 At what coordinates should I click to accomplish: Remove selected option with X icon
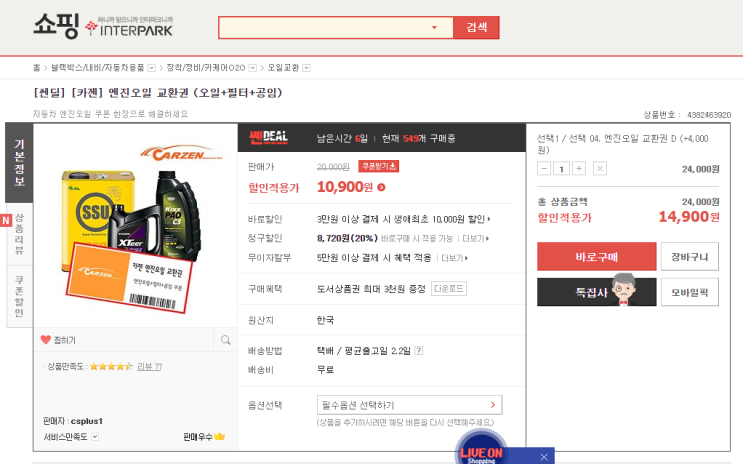600,168
